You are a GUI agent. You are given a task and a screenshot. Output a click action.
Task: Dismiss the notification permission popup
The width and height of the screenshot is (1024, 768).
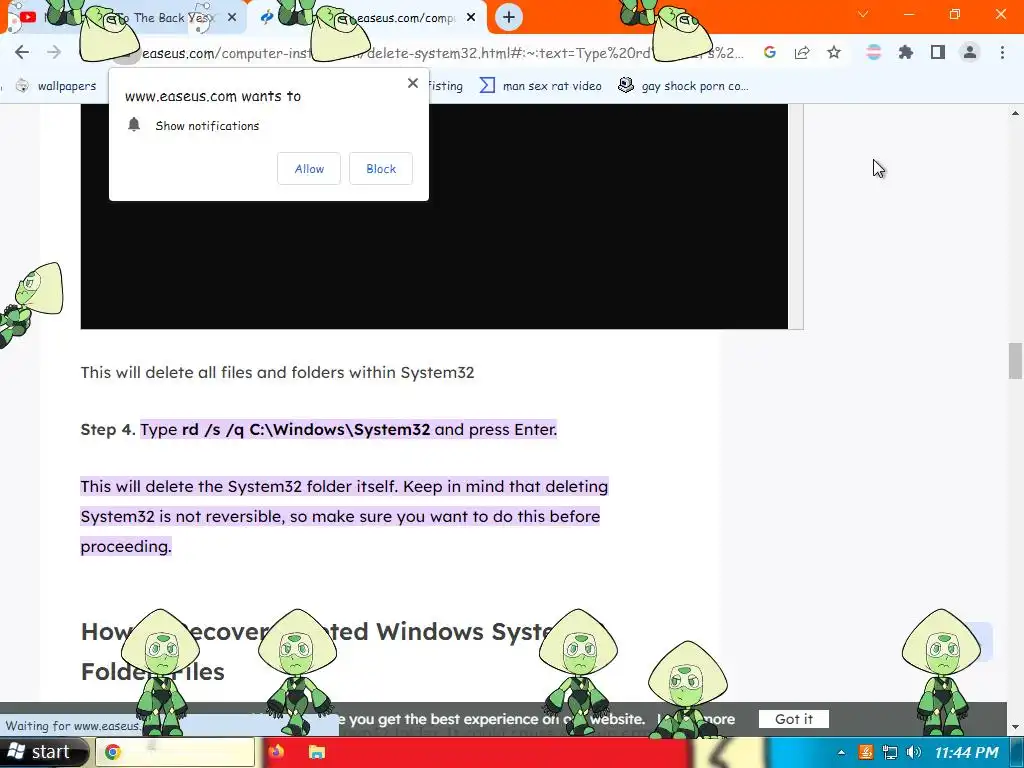click(413, 83)
